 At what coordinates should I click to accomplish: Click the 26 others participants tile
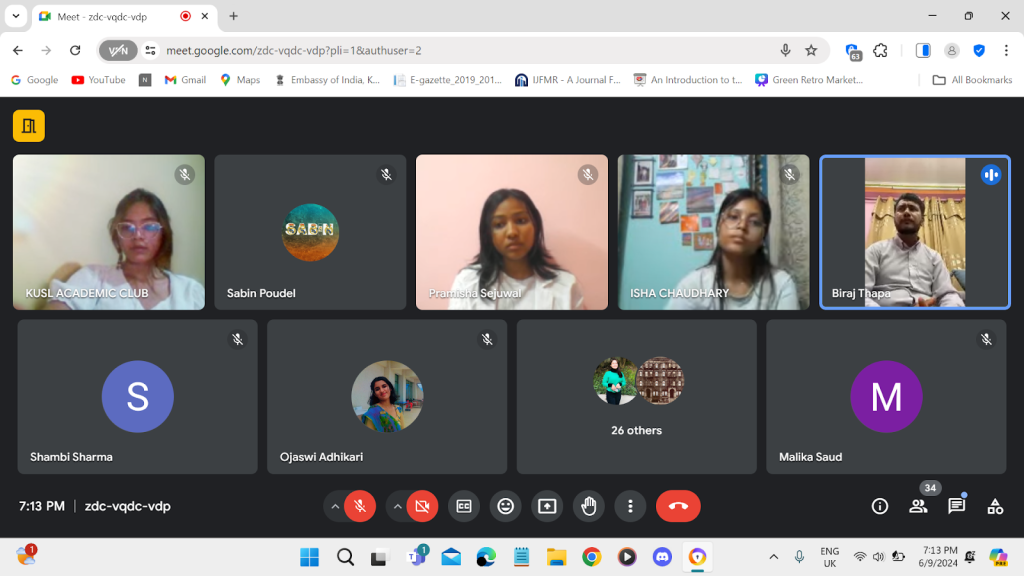636,397
